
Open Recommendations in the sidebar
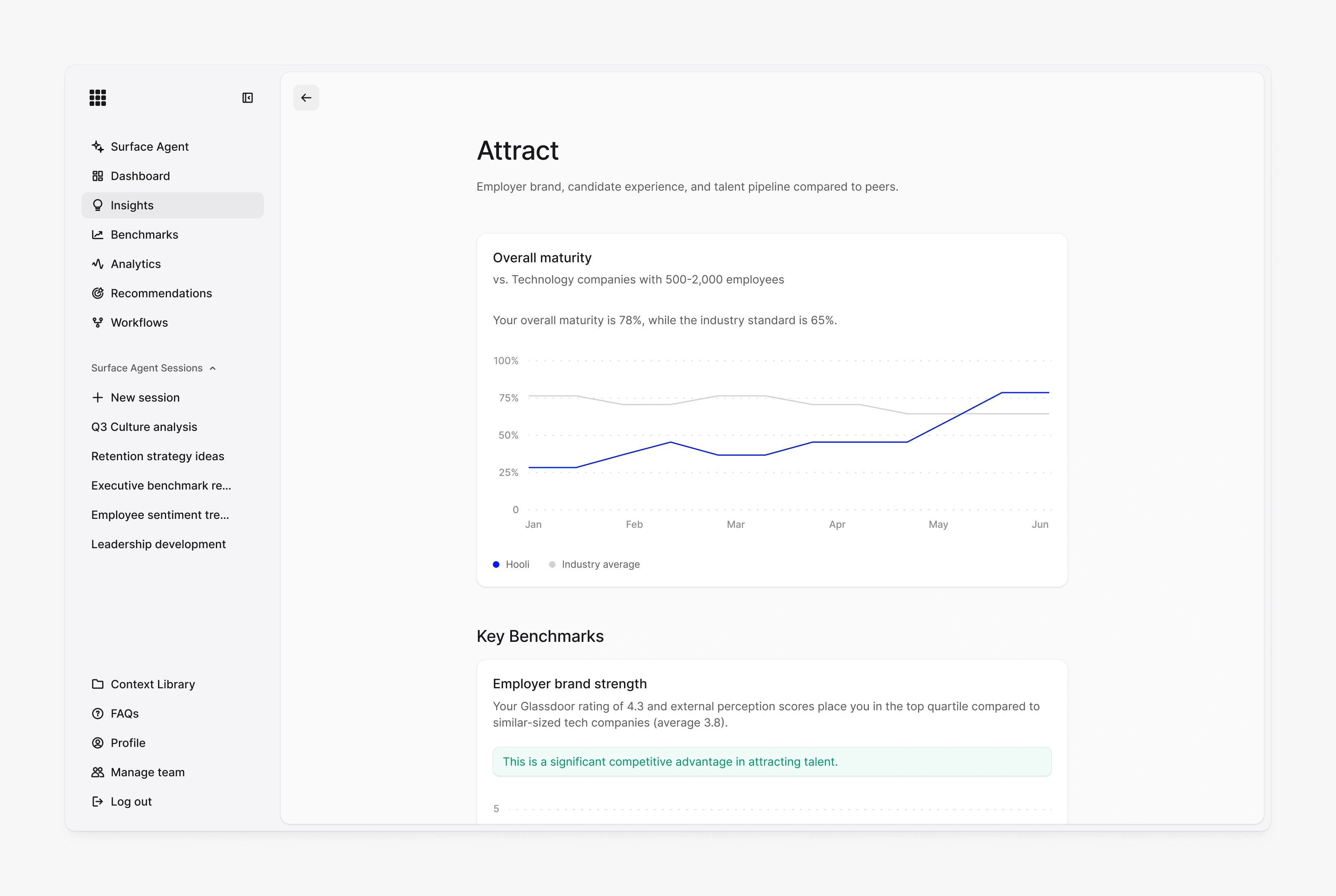(x=173, y=293)
